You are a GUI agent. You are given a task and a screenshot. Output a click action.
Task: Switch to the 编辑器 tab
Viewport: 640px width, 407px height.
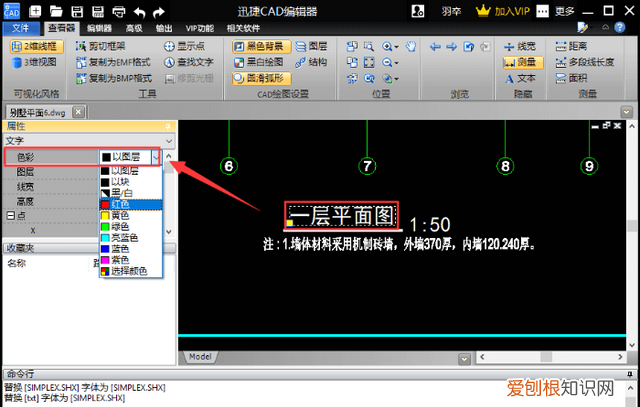coord(99,28)
